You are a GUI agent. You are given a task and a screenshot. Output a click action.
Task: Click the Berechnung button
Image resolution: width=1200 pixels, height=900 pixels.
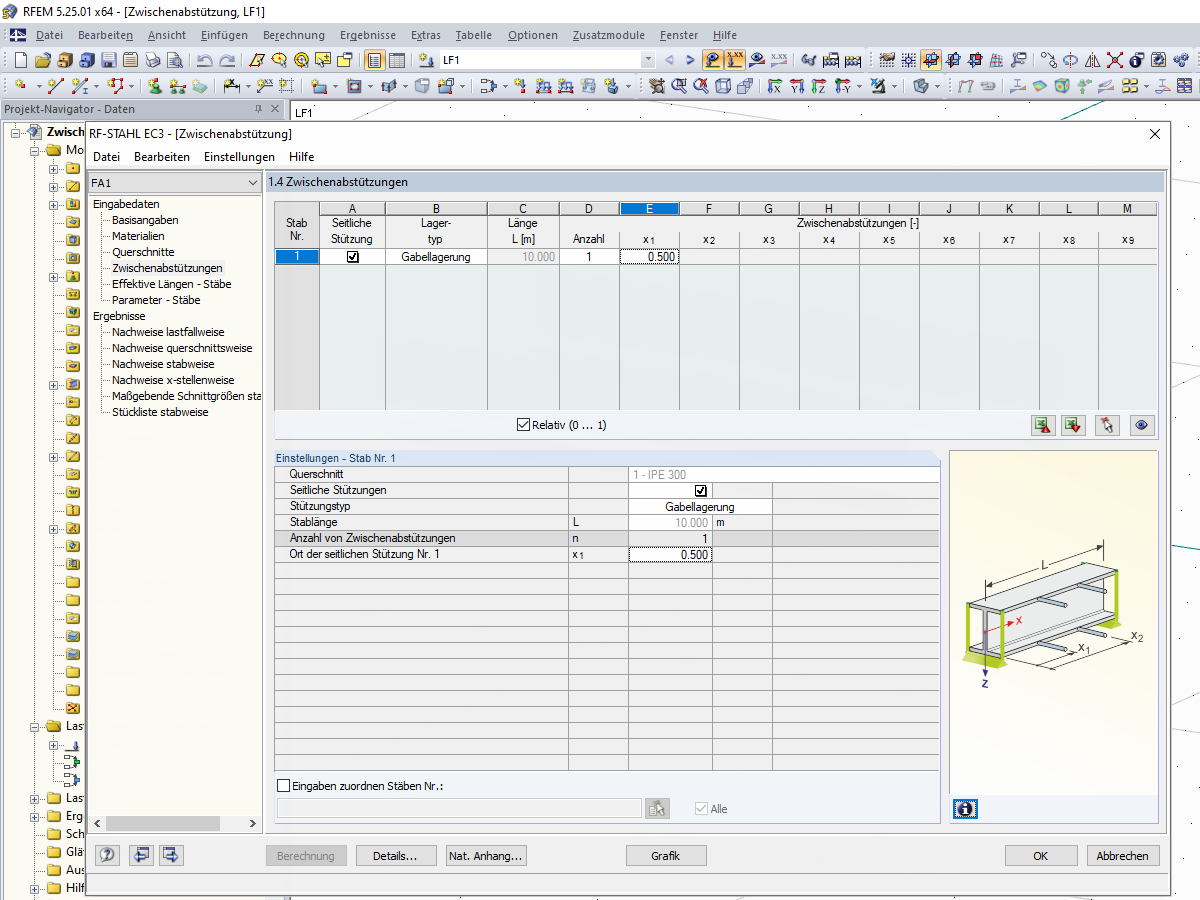point(306,856)
